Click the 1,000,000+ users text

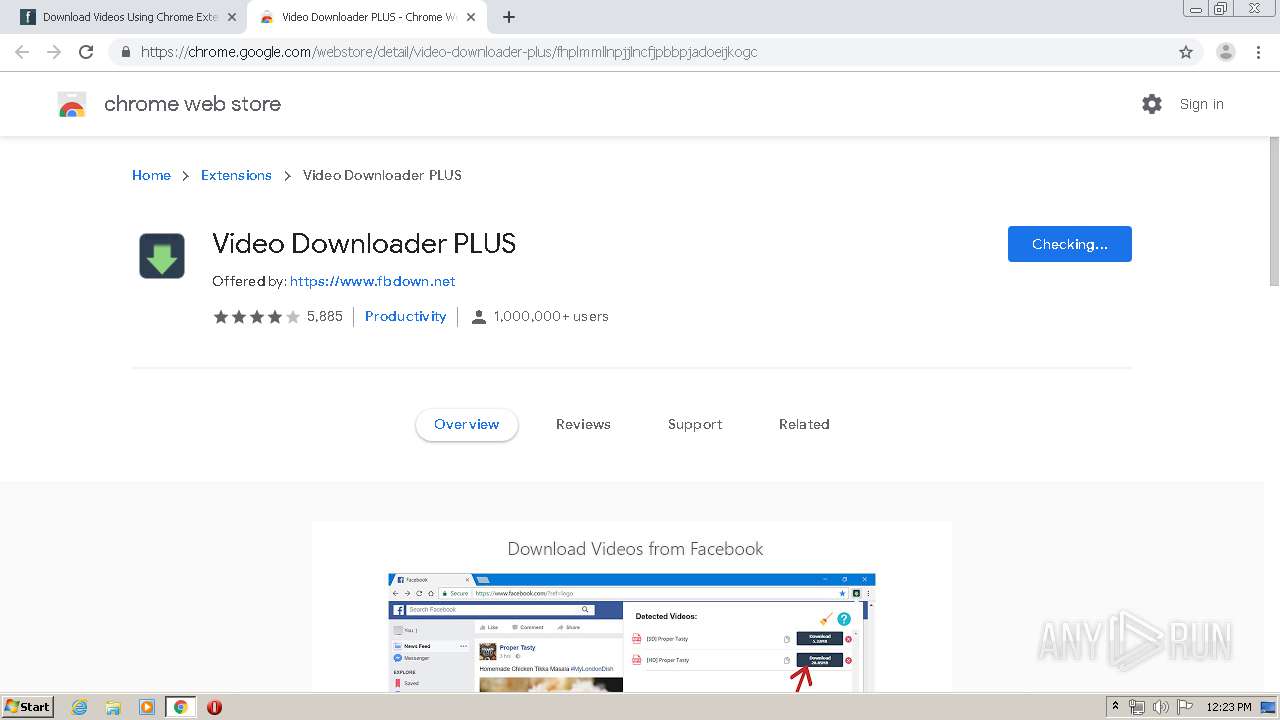(x=551, y=316)
